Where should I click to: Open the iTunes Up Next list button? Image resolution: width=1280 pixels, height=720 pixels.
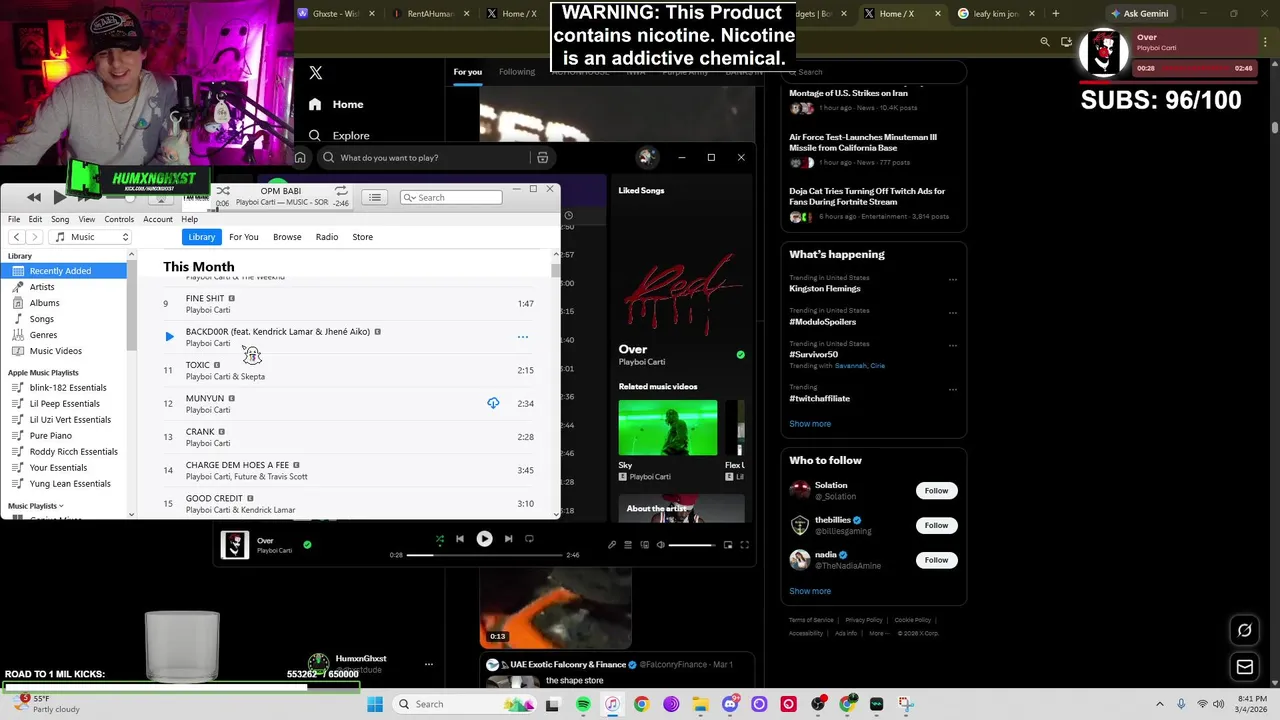click(375, 197)
